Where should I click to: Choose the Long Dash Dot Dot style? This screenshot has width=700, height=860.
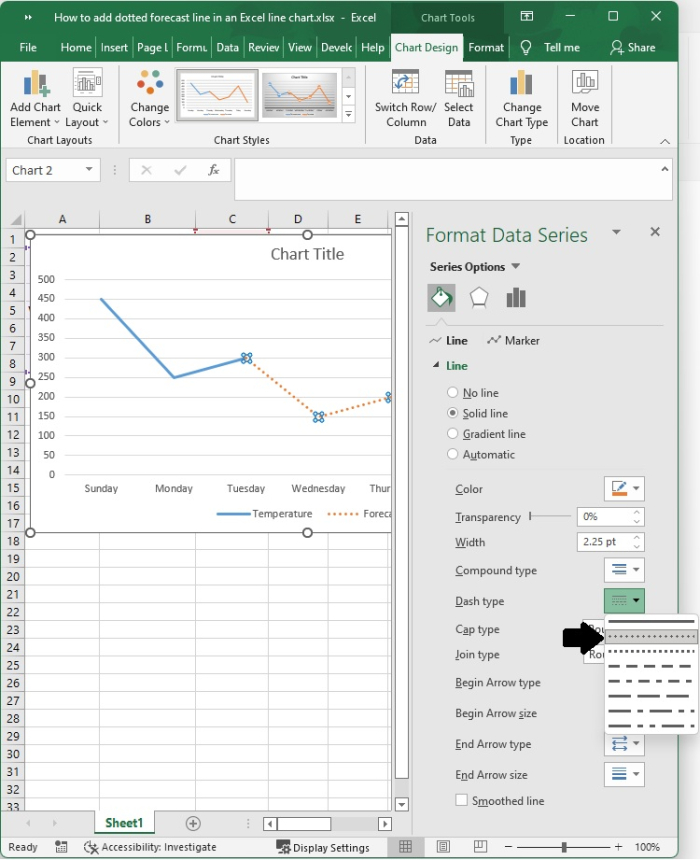651,726
